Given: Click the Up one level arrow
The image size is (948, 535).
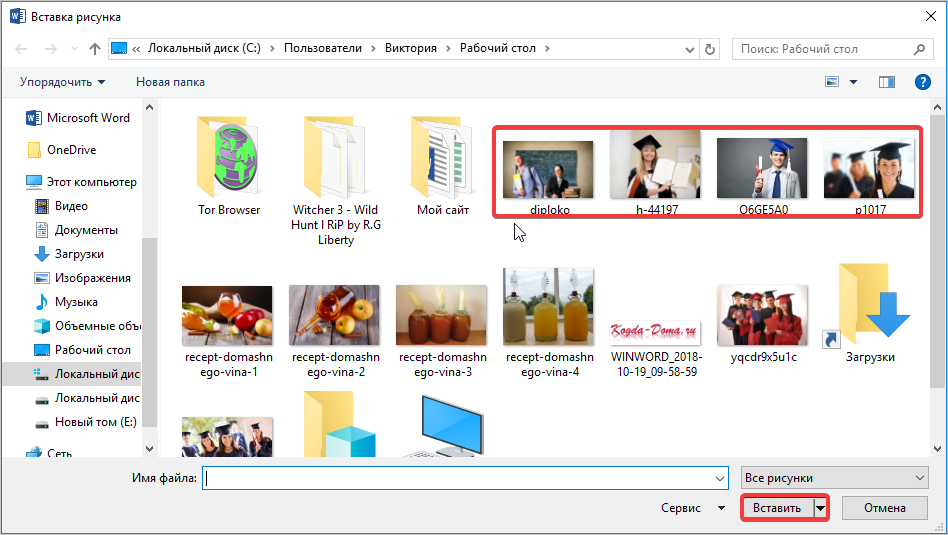Looking at the screenshot, I should [x=95, y=49].
